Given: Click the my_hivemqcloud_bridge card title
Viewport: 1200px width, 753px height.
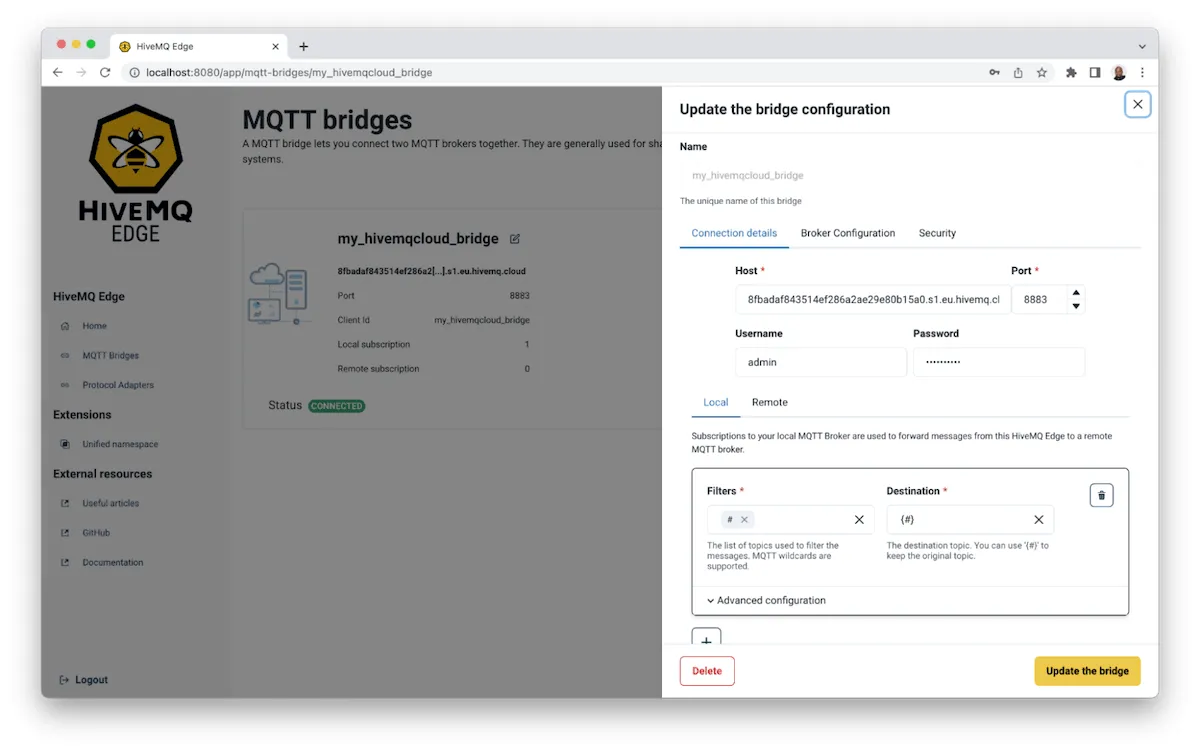Looking at the screenshot, I should tap(418, 239).
